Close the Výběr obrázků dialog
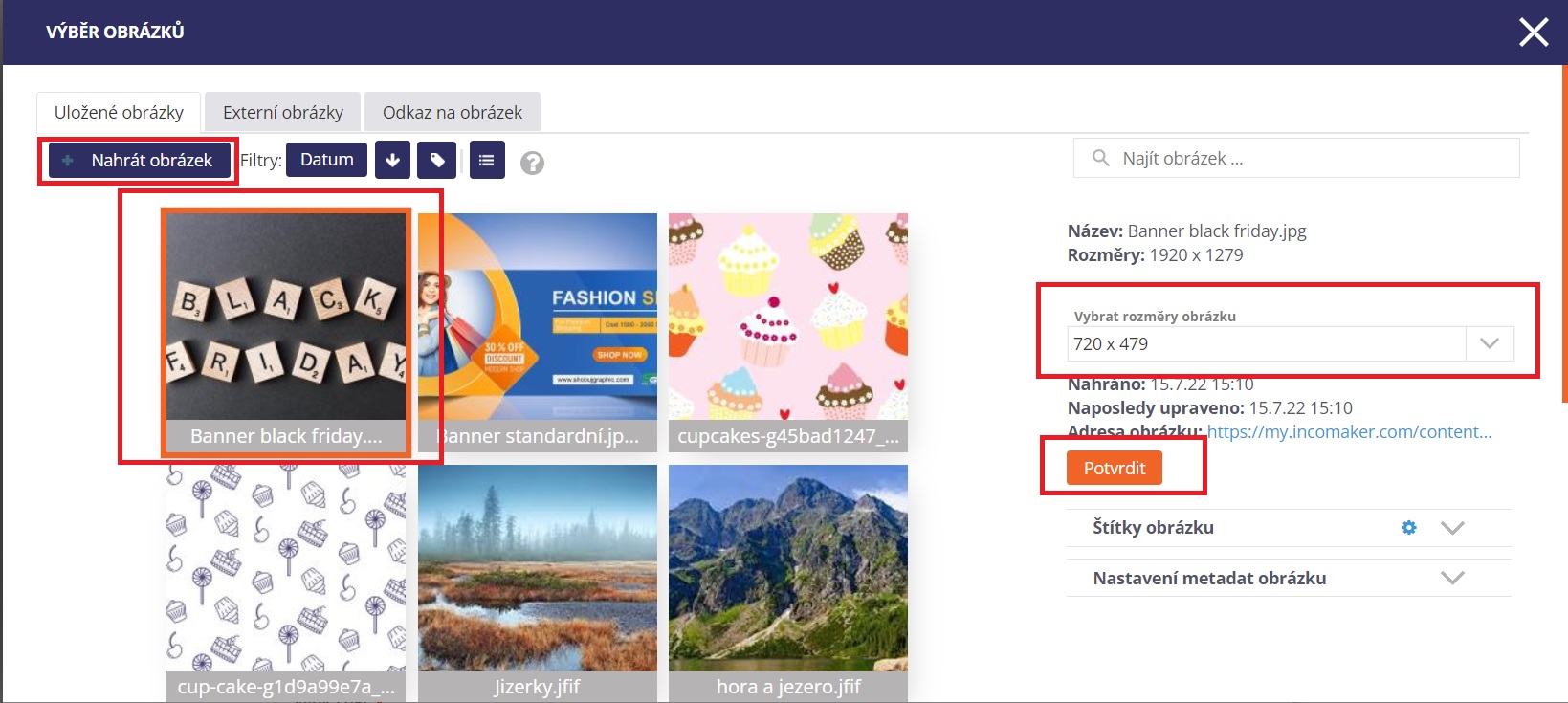 (1534, 33)
